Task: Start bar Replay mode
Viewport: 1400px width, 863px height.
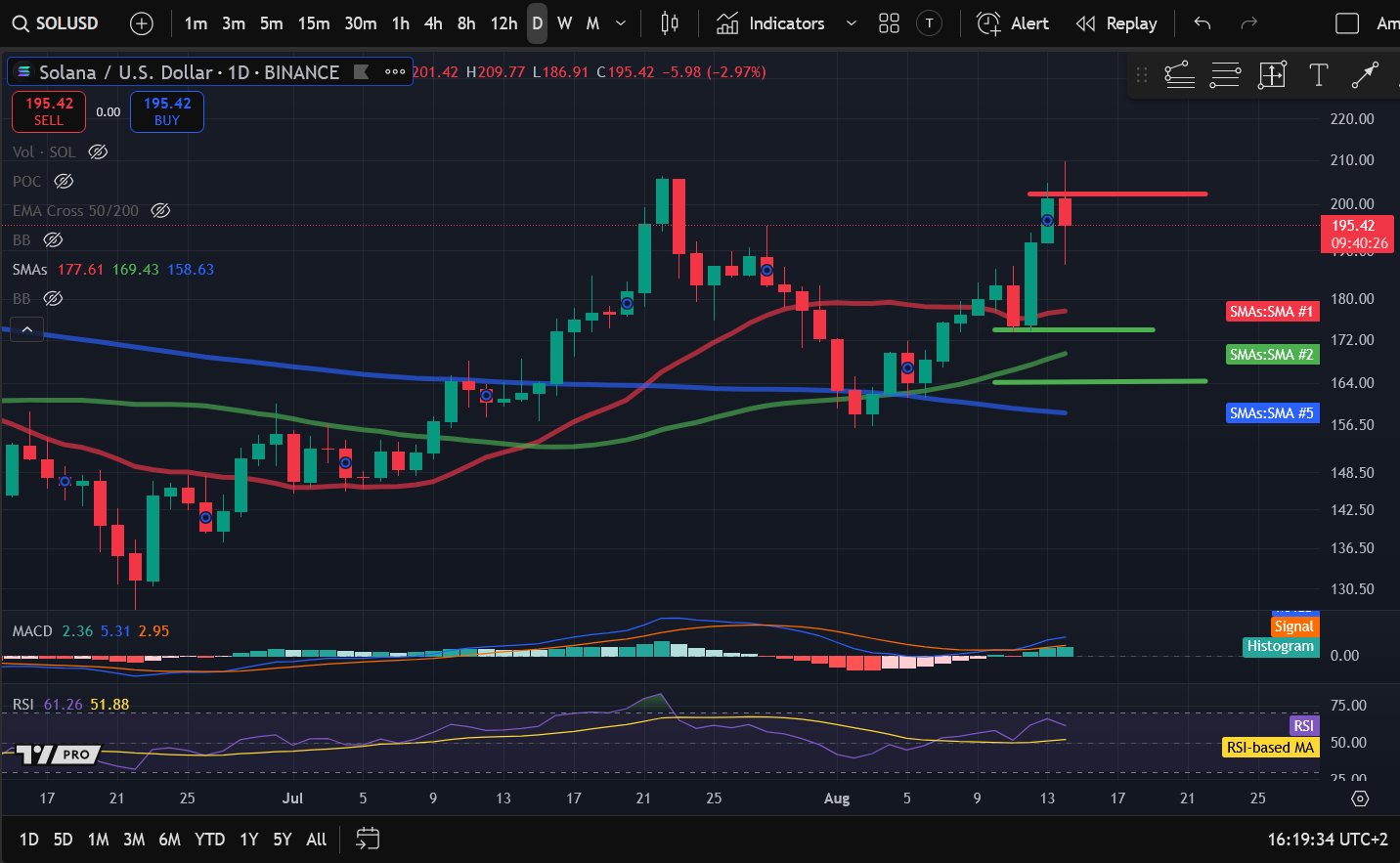Action: [1116, 23]
